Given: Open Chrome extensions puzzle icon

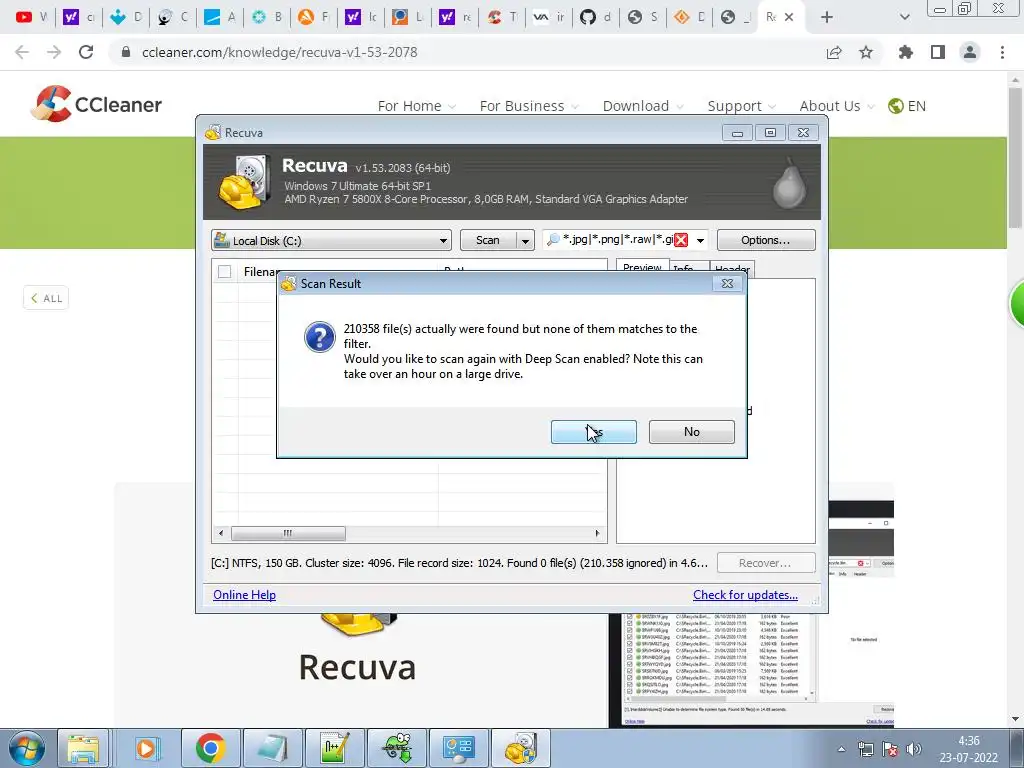Looking at the screenshot, I should [906, 52].
